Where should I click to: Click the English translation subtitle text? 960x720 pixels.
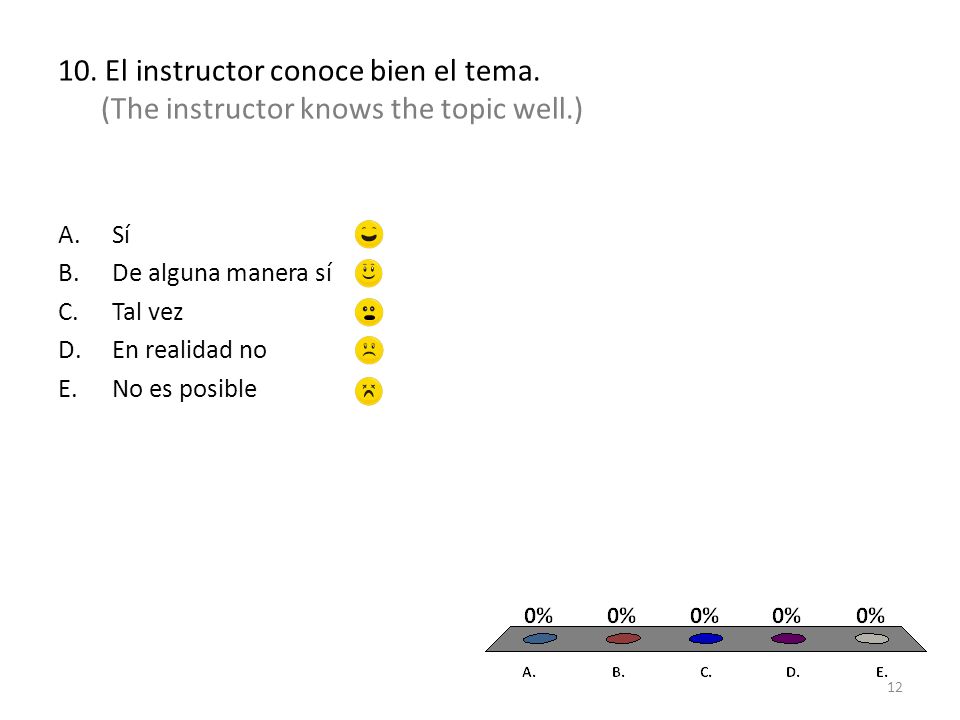[x=342, y=109]
